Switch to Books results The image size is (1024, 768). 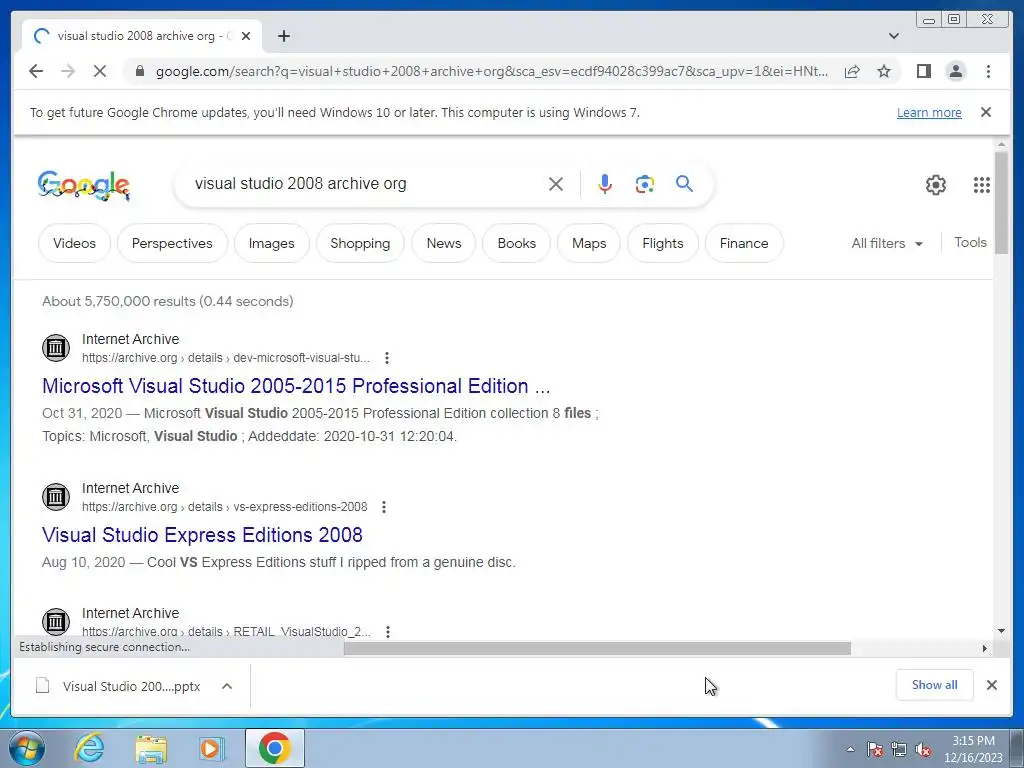point(517,243)
